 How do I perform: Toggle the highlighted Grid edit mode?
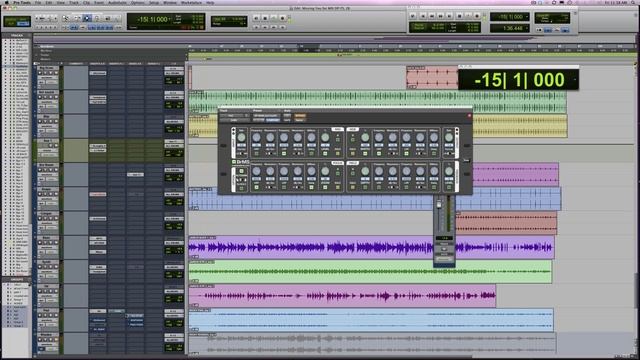tap(23, 24)
